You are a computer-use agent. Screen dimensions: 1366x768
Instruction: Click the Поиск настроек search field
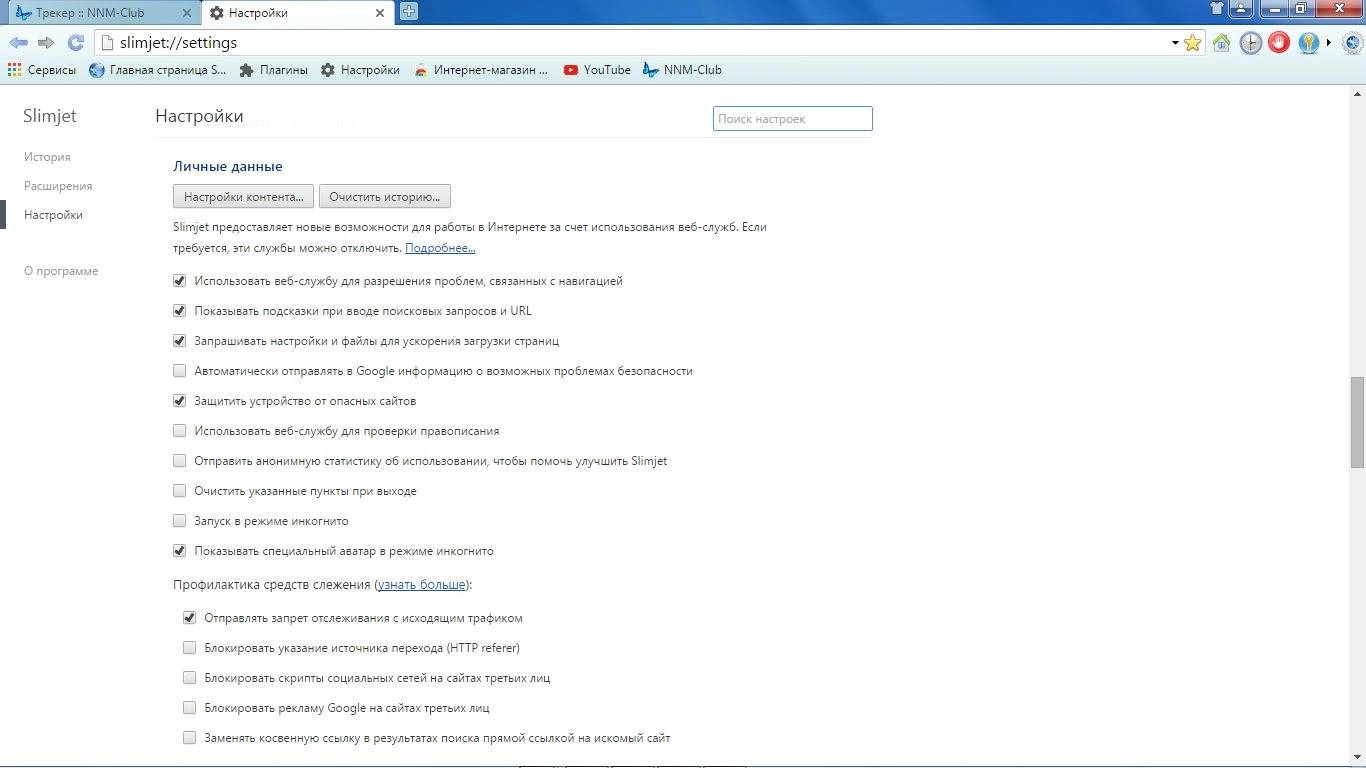coord(793,118)
